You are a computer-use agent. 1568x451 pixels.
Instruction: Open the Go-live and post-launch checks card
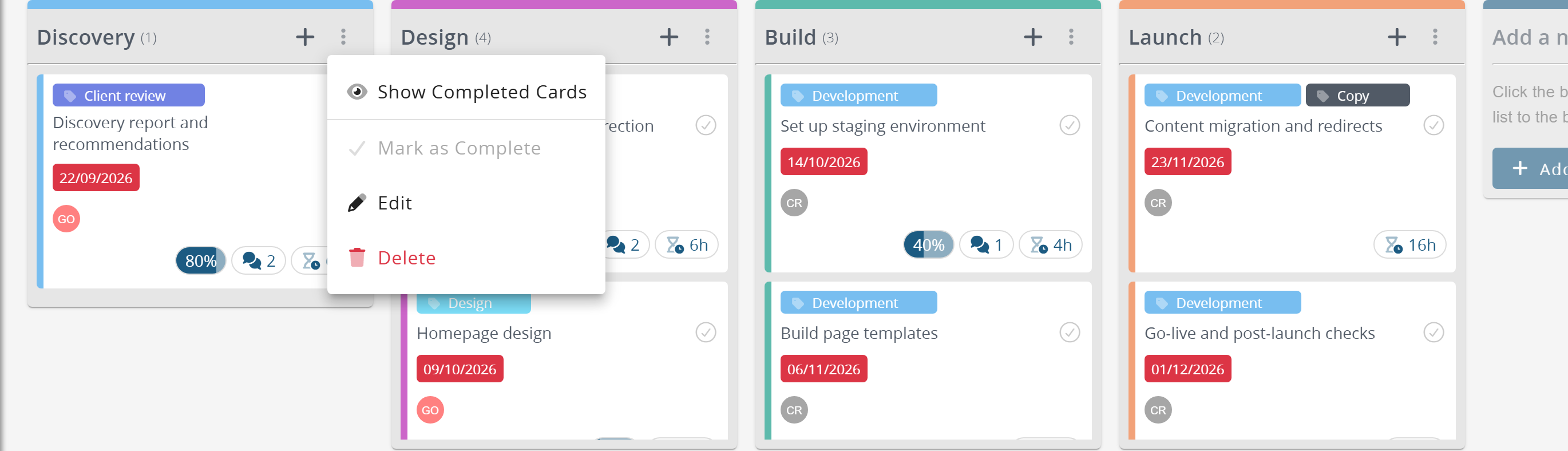tap(1259, 333)
